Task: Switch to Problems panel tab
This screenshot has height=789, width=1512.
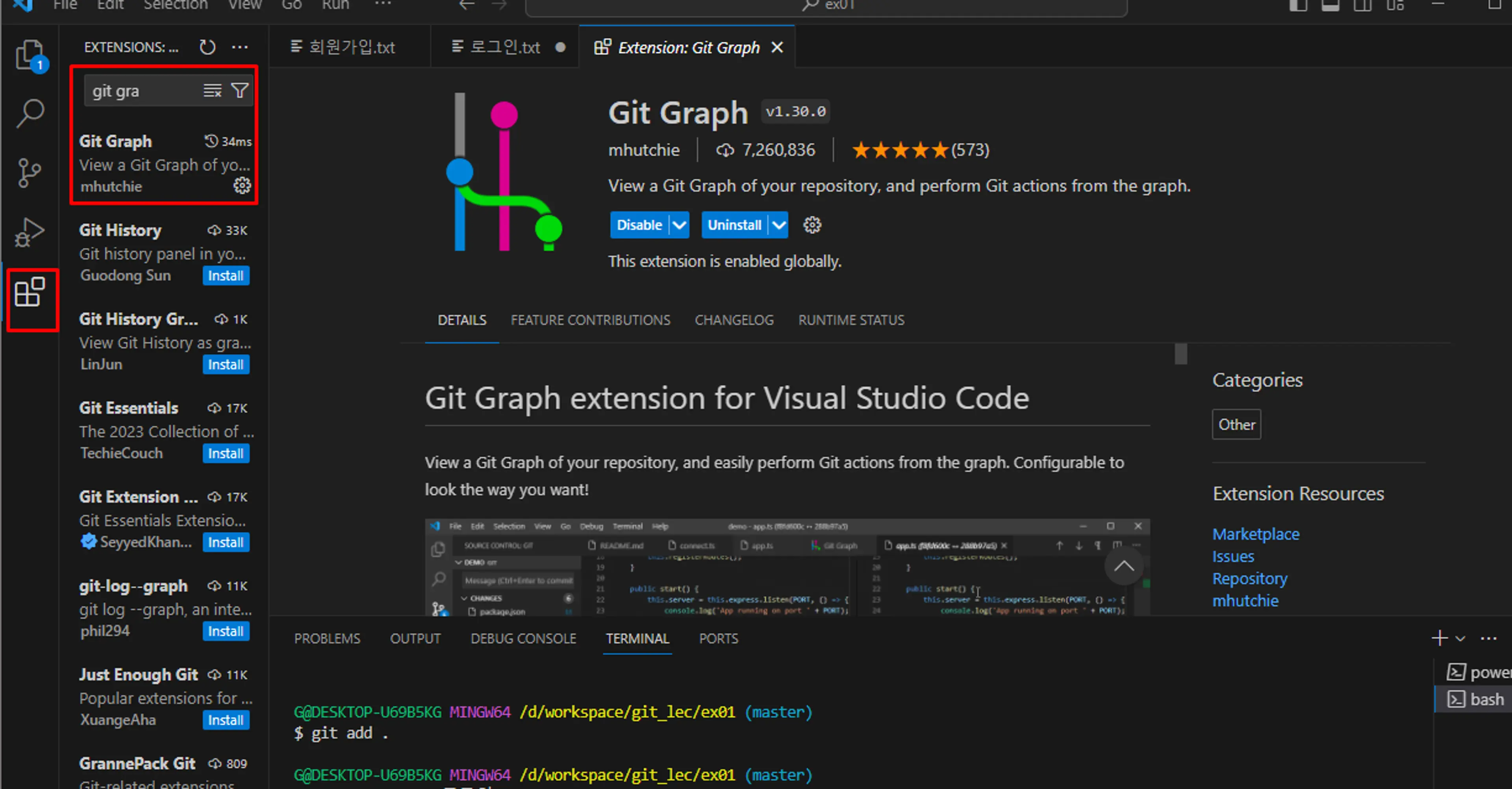Action: (x=327, y=639)
